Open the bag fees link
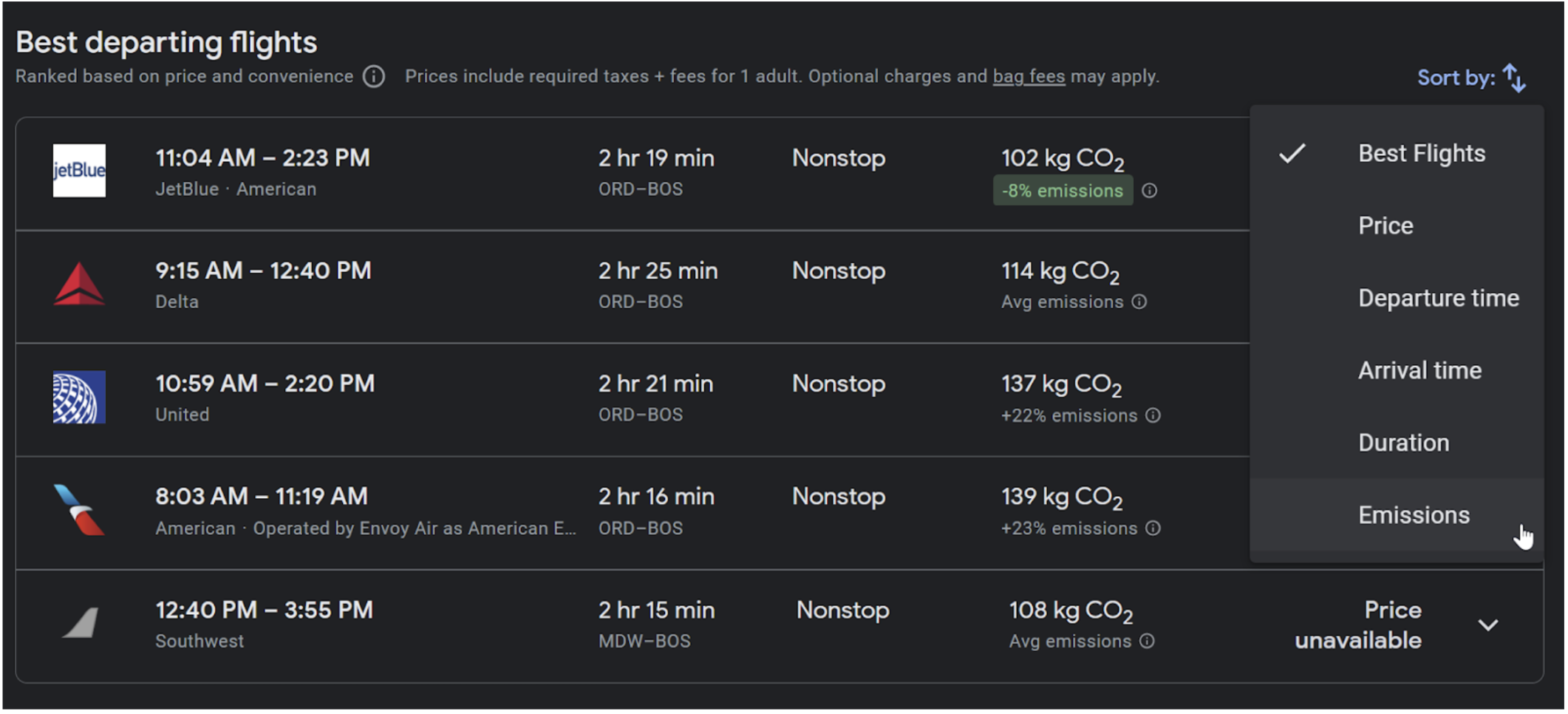 pos(1029,77)
